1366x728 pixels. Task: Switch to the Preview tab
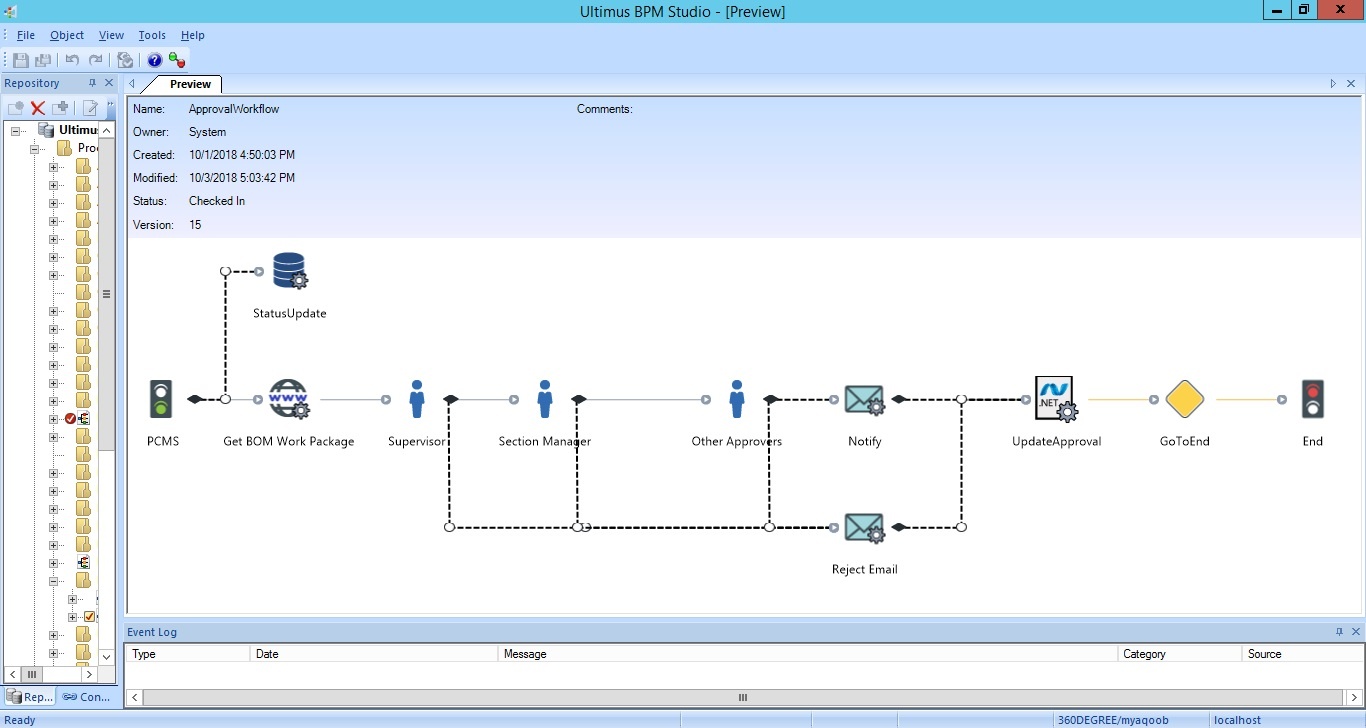190,84
